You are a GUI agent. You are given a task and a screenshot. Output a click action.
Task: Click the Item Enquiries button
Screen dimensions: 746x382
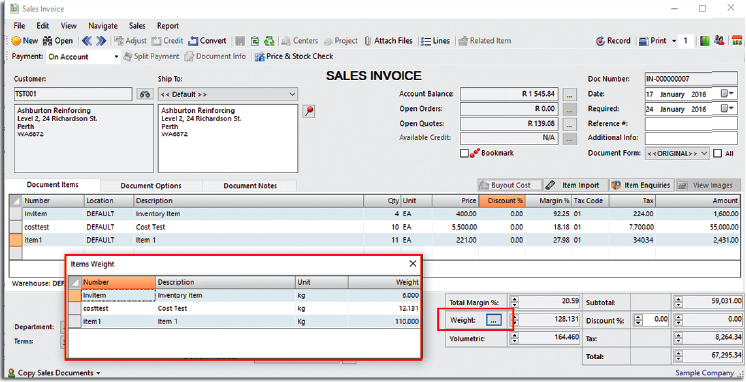[642, 185]
